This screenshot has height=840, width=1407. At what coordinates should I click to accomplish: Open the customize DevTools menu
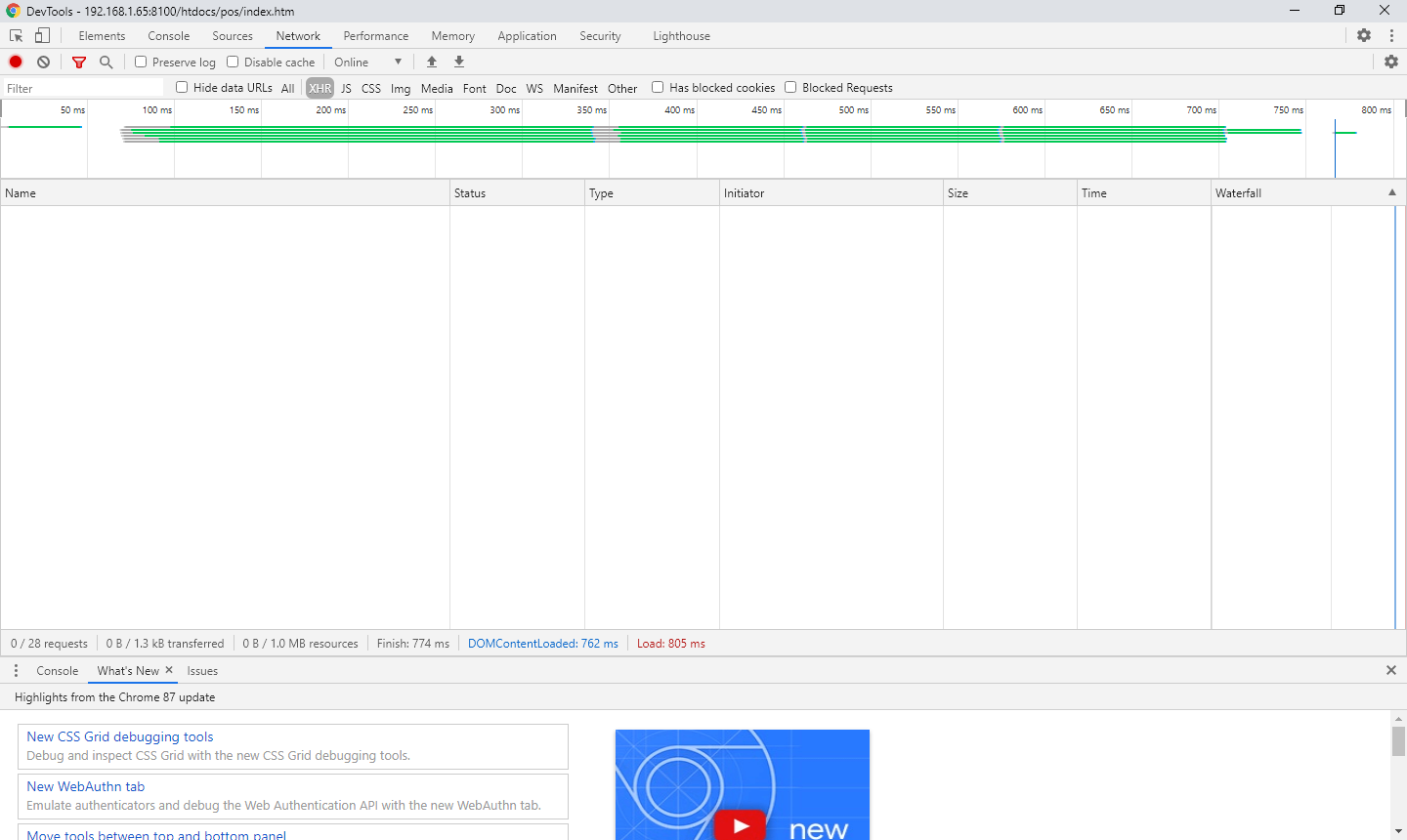pyautogui.click(x=1391, y=35)
